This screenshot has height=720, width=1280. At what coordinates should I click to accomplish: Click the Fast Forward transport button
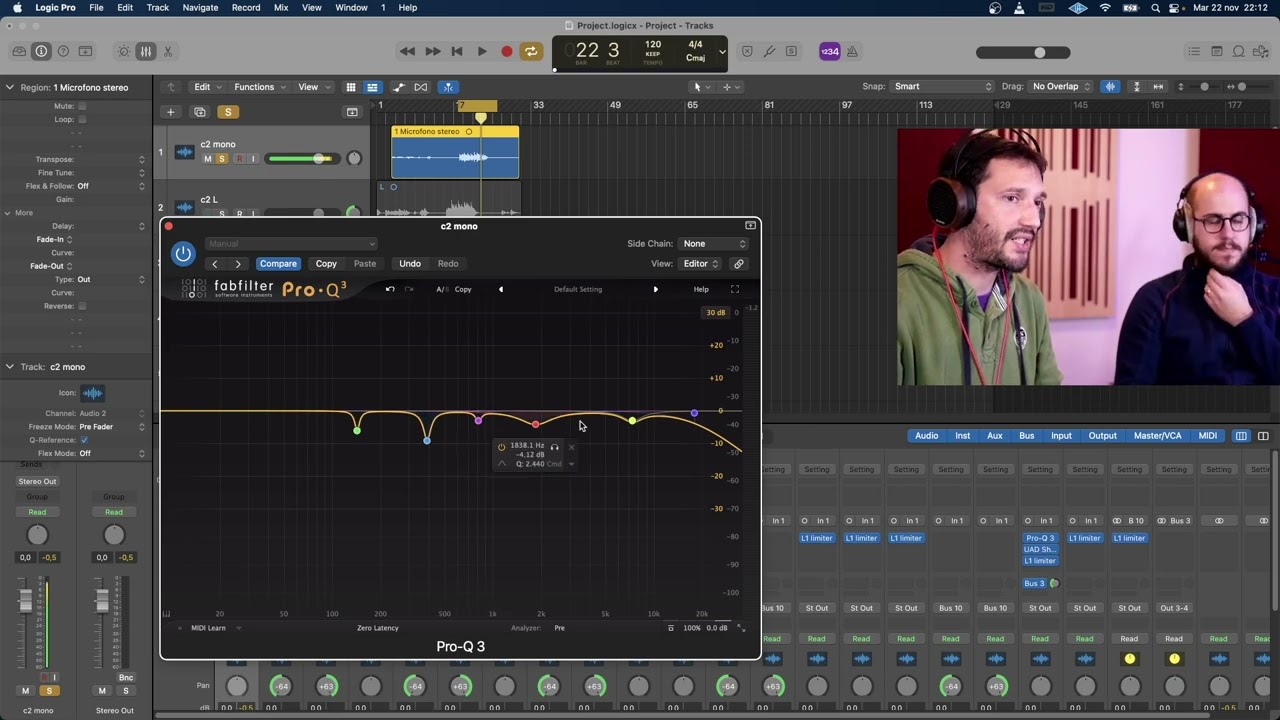(432, 51)
